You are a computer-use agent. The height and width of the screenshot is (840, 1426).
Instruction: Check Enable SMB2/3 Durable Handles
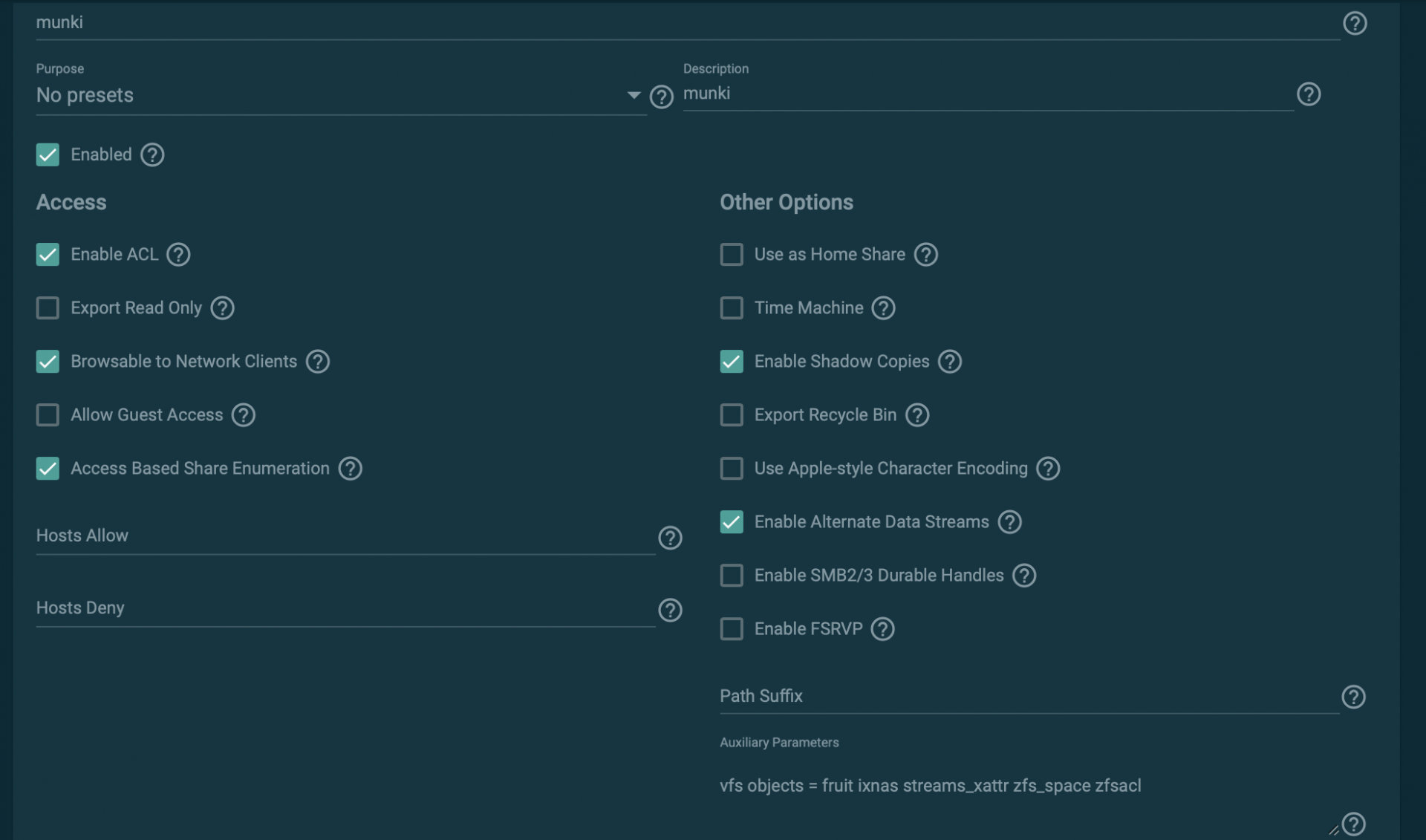pyautogui.click(x=732, y=575)
